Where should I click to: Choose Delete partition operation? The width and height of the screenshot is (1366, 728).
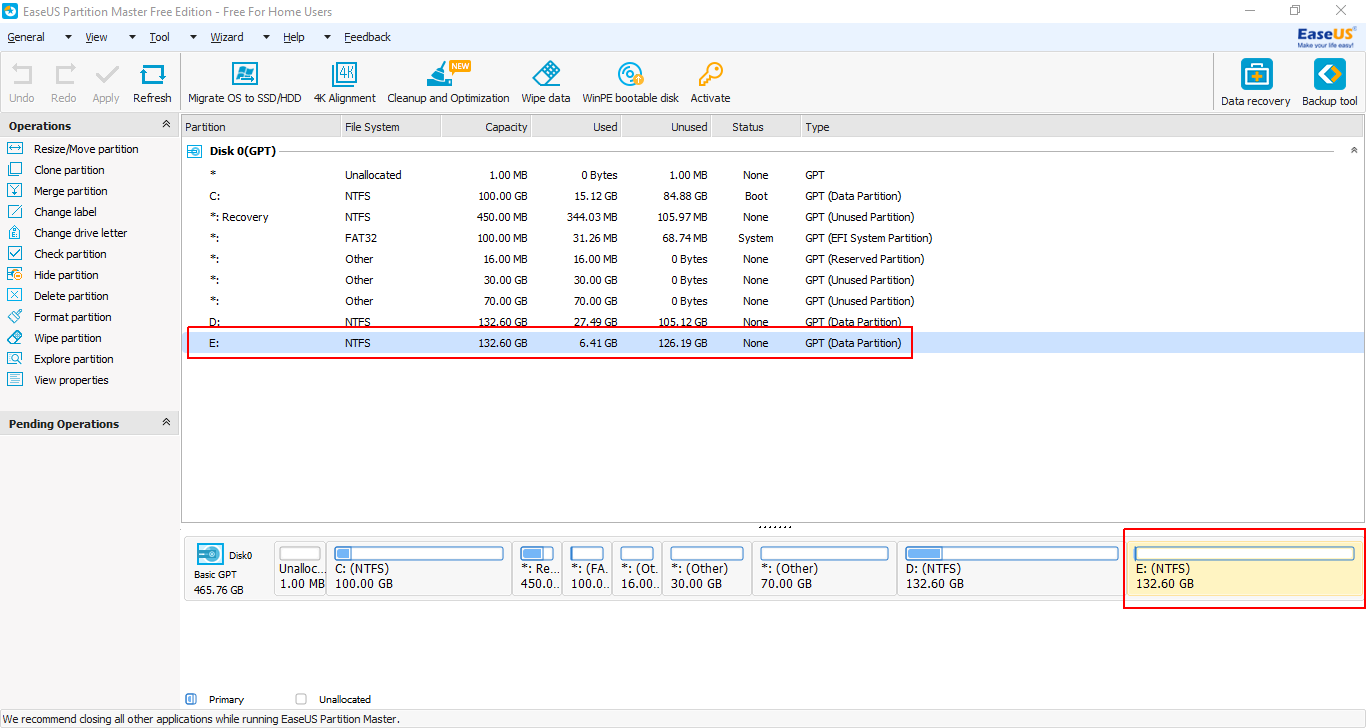(x=71, y=296)
